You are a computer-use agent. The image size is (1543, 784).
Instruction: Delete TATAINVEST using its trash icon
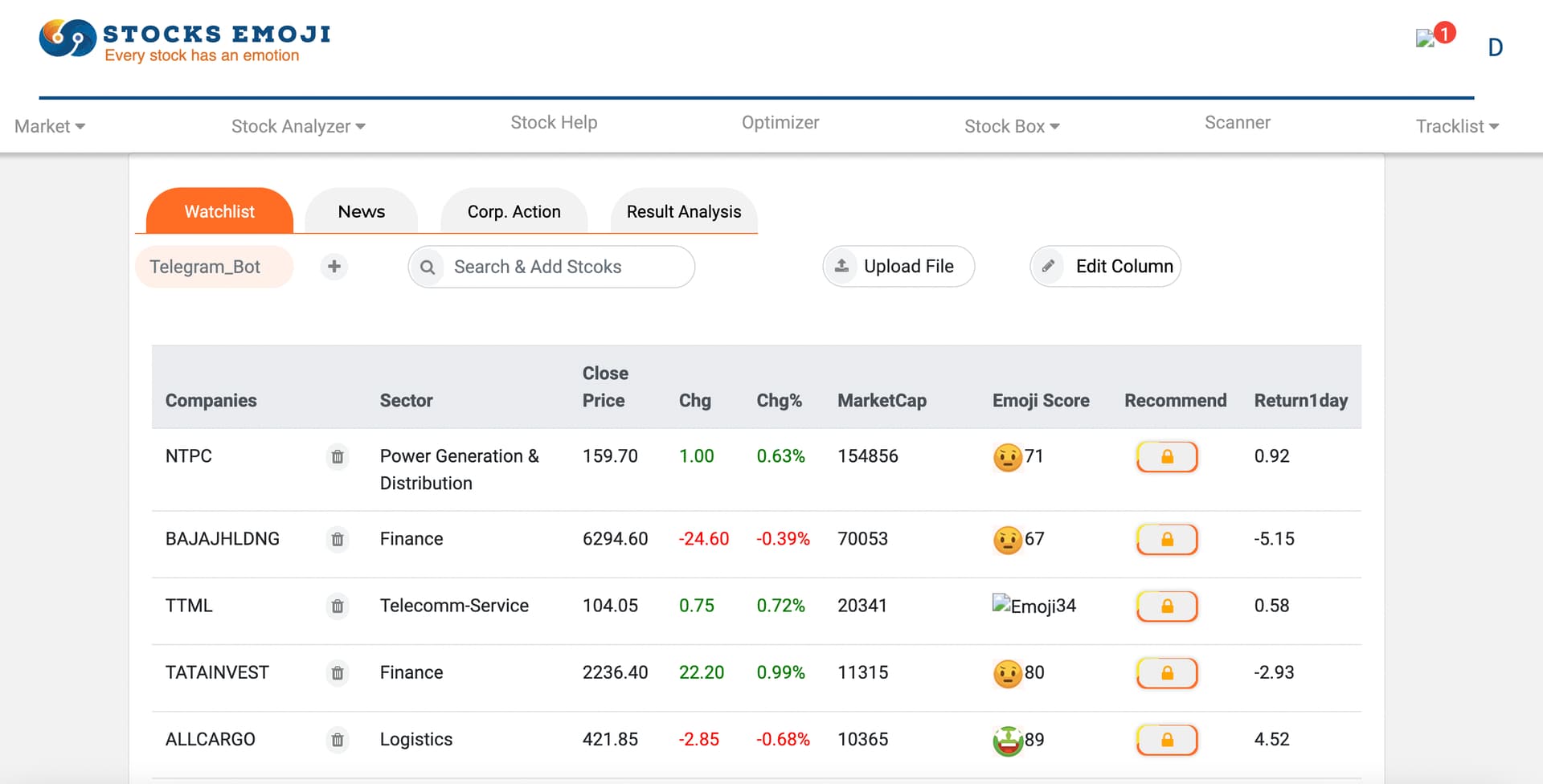click(338, 672)
